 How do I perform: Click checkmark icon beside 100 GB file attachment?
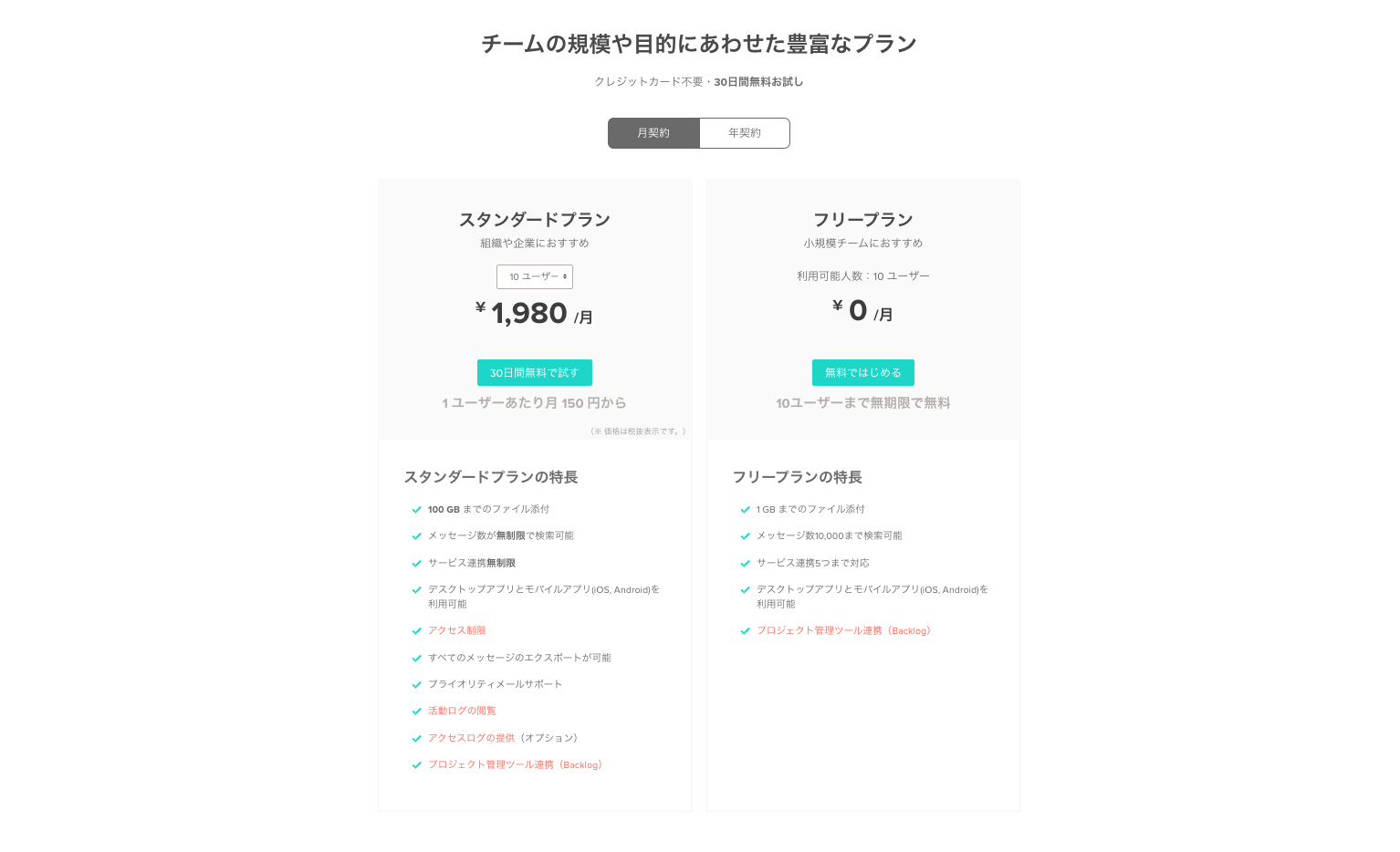[x=416, y=510]
